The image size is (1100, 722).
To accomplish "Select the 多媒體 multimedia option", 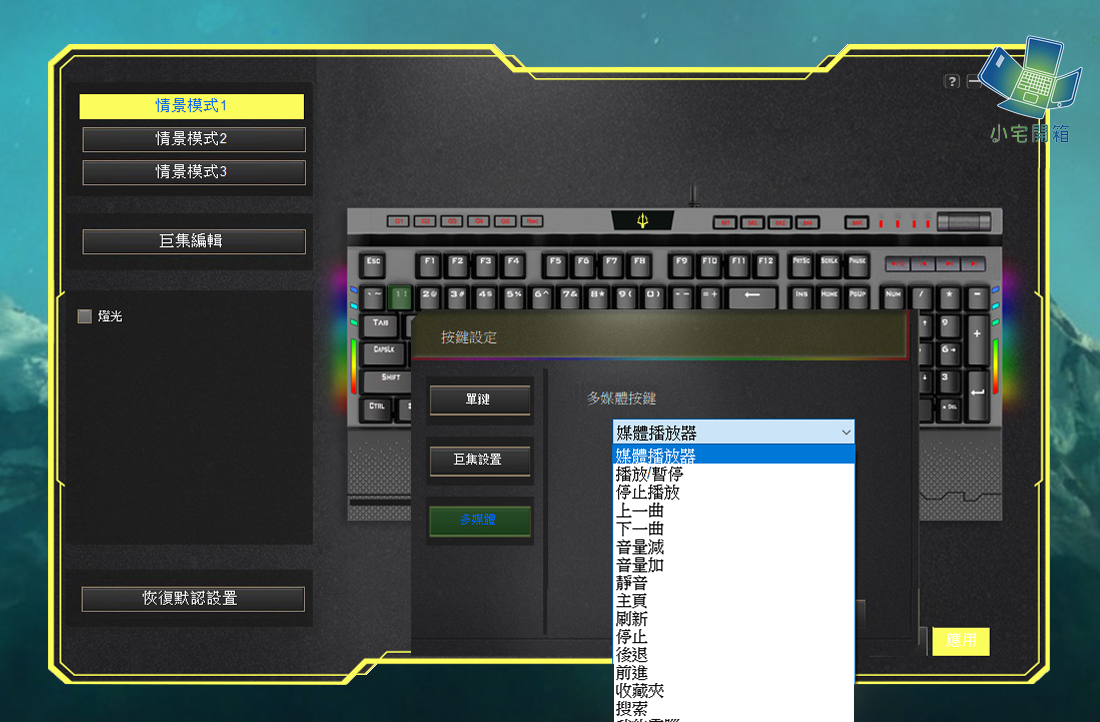I will 480,521.
